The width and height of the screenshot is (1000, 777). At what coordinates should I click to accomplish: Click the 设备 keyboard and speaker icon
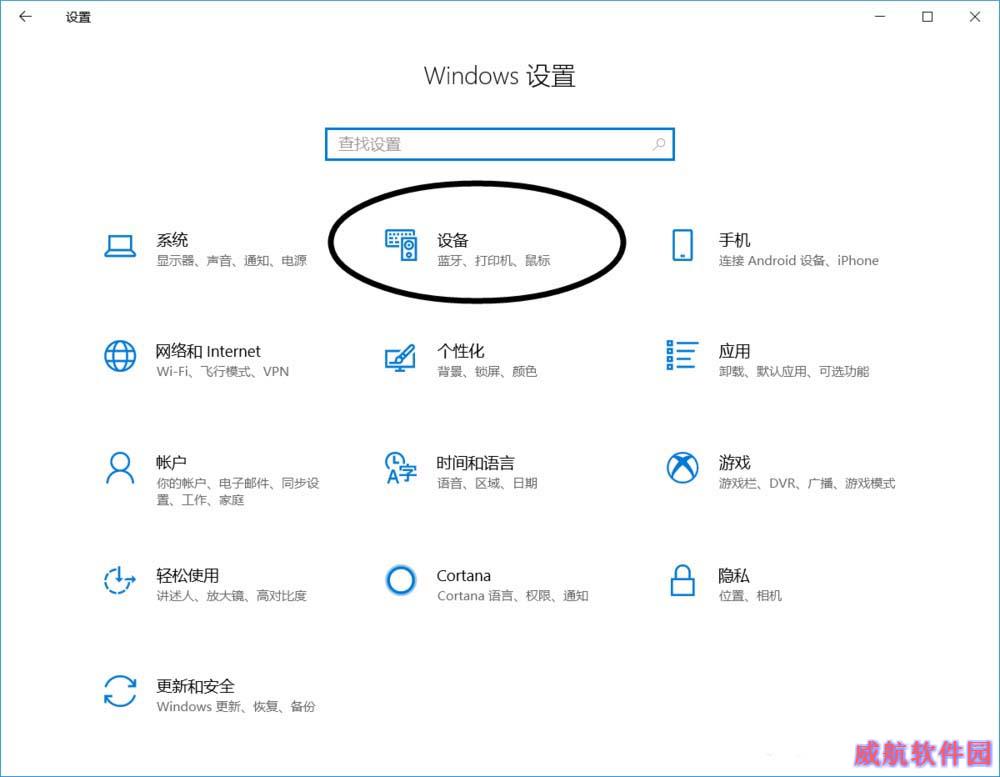pyautogui.click(x=401, y=245)
